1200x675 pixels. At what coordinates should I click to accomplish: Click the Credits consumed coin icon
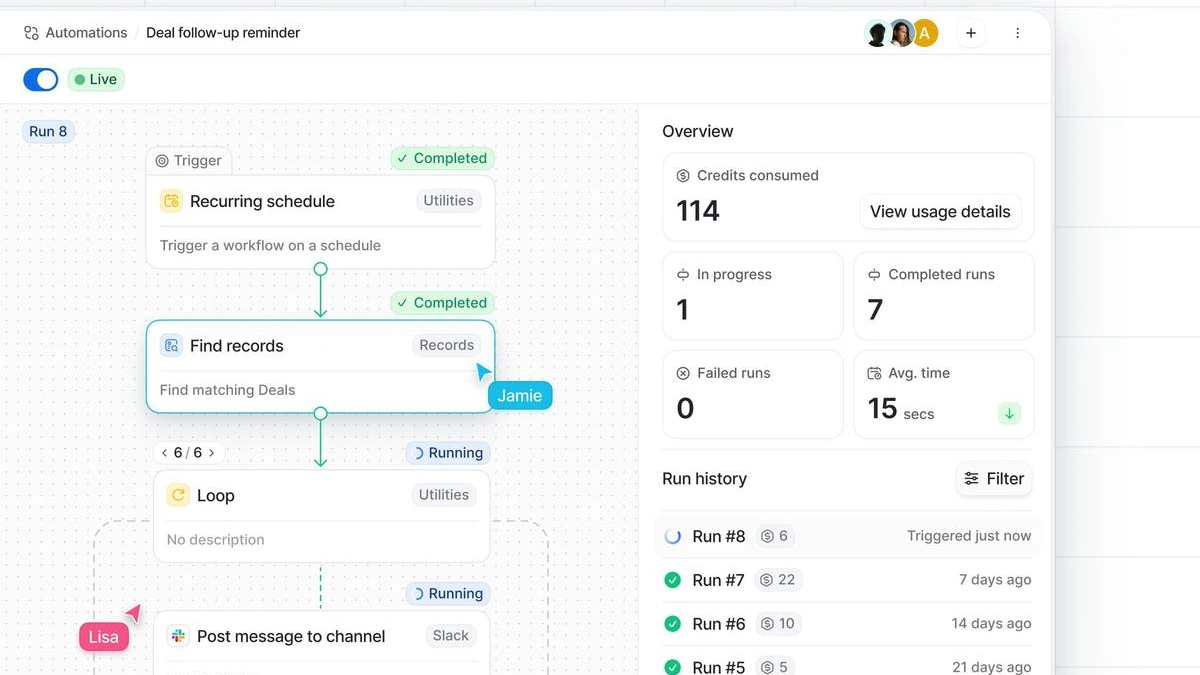tap(683, 176)
